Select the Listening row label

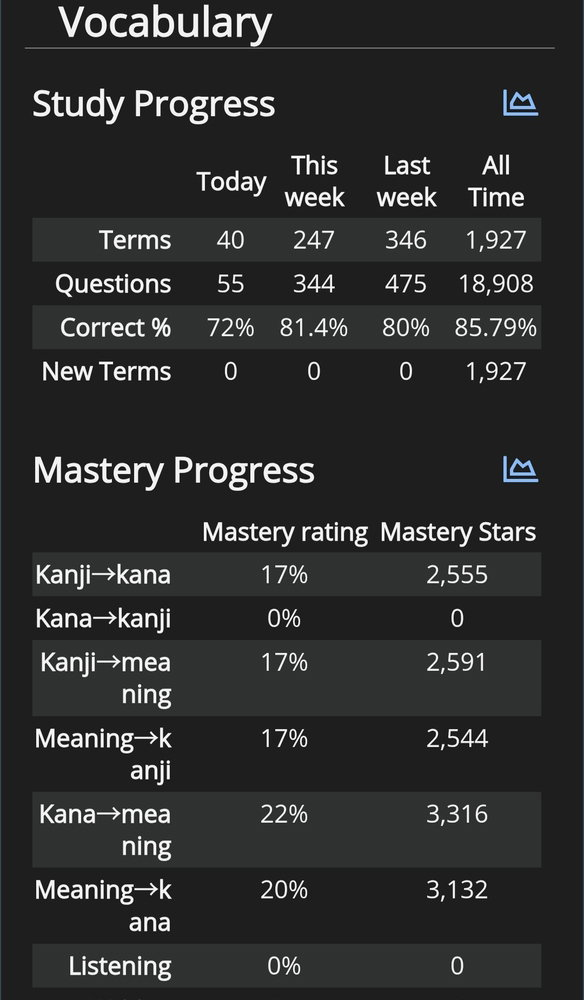coord(120,966)
